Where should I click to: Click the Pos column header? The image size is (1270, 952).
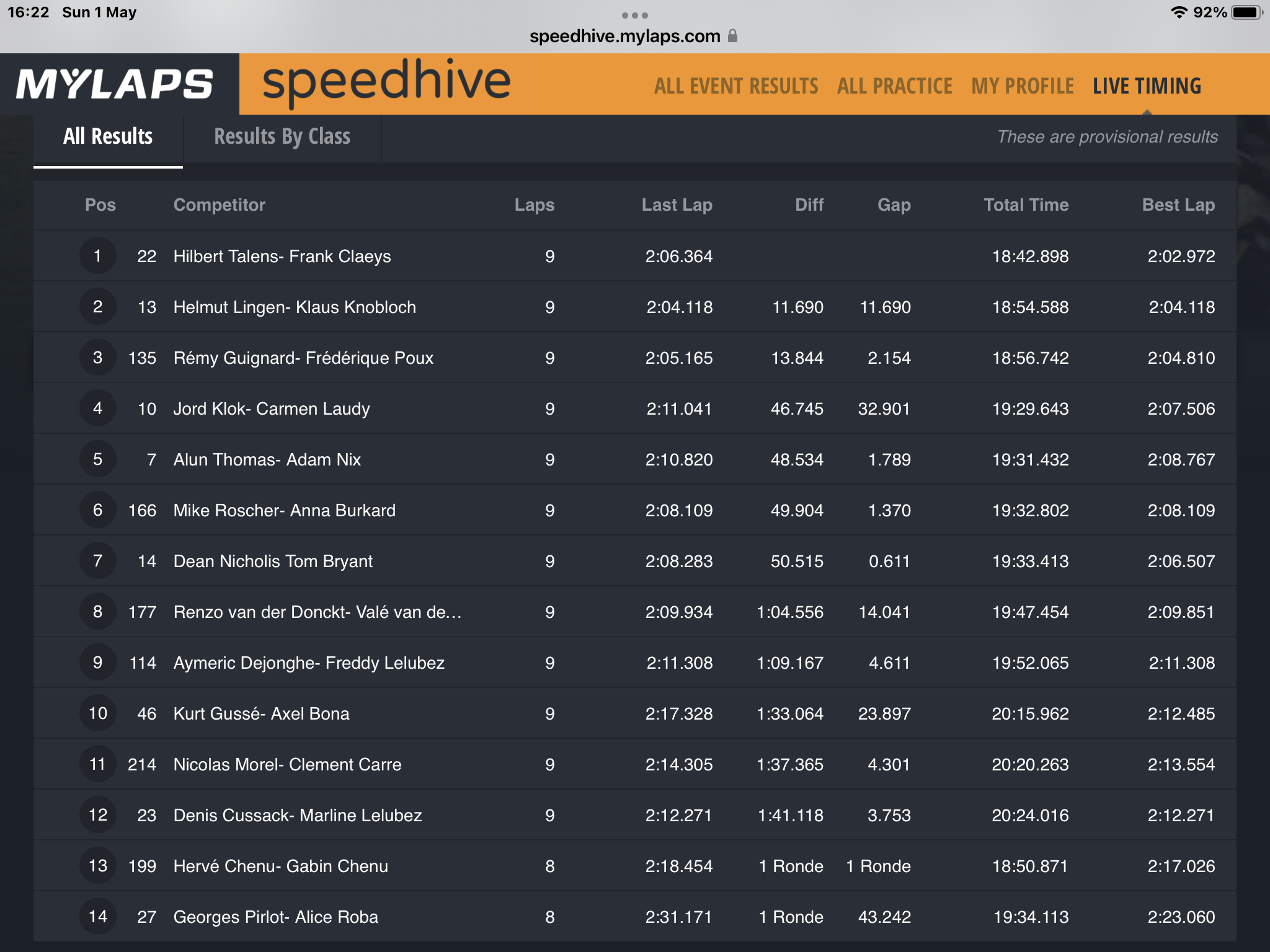[x=100, y=205]
